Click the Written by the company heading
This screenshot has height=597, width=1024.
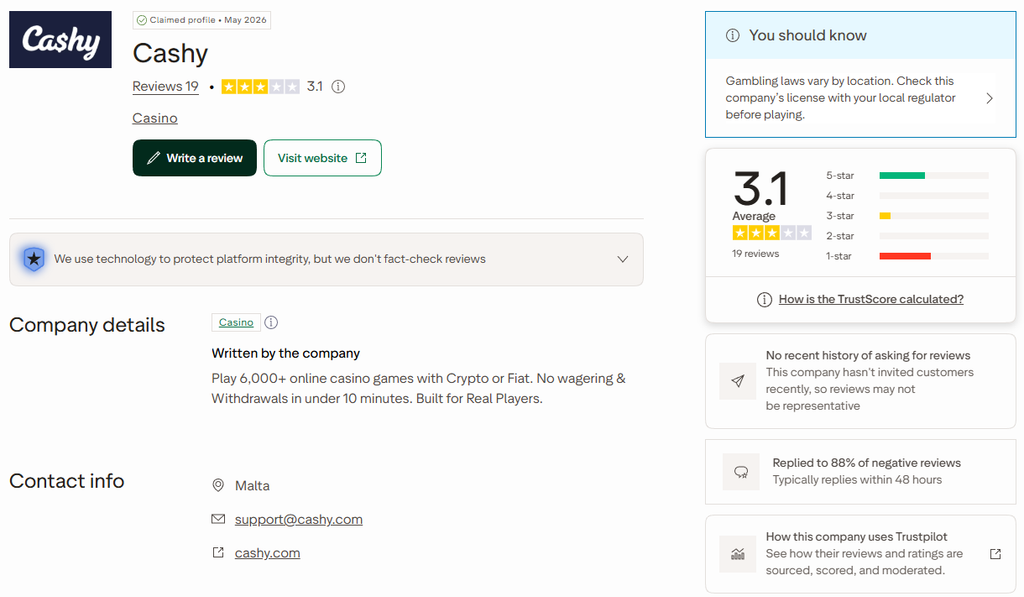pyautogui.click(x=285, y=353)
